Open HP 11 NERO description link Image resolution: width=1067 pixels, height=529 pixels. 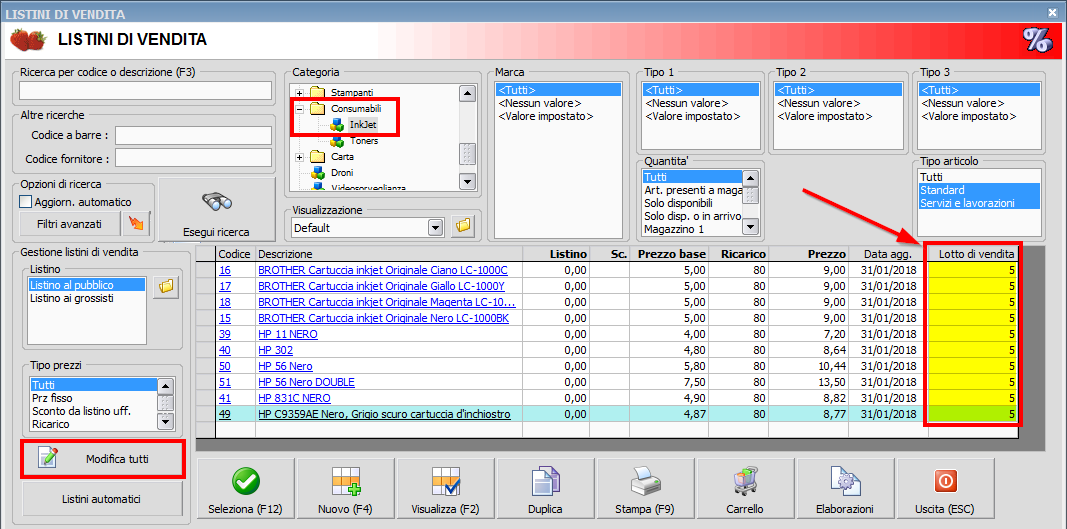point(288,334)
